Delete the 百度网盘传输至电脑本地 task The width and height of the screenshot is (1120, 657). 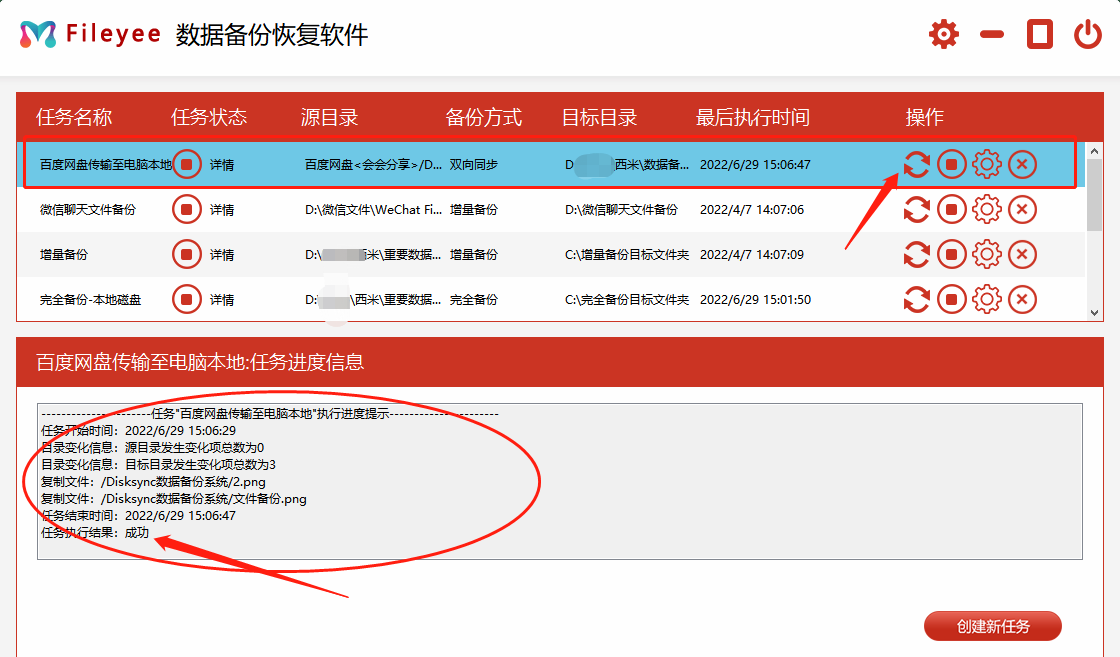pyautogui.click(x=1021, y=164)
